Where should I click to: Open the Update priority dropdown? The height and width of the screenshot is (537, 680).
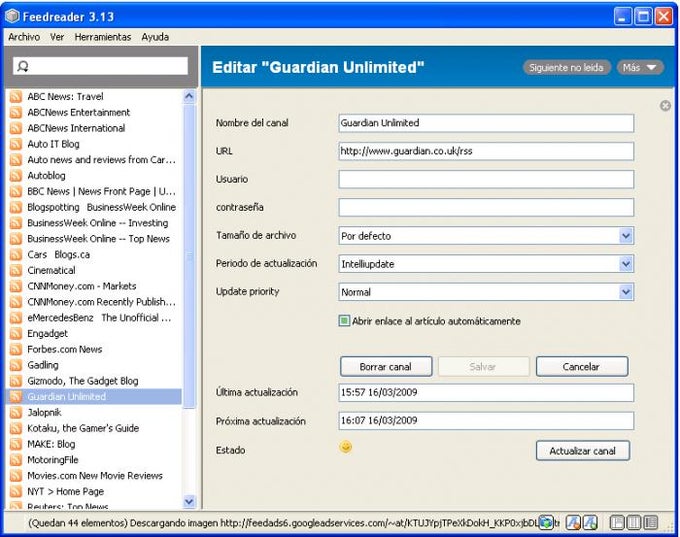coord(626,292)
